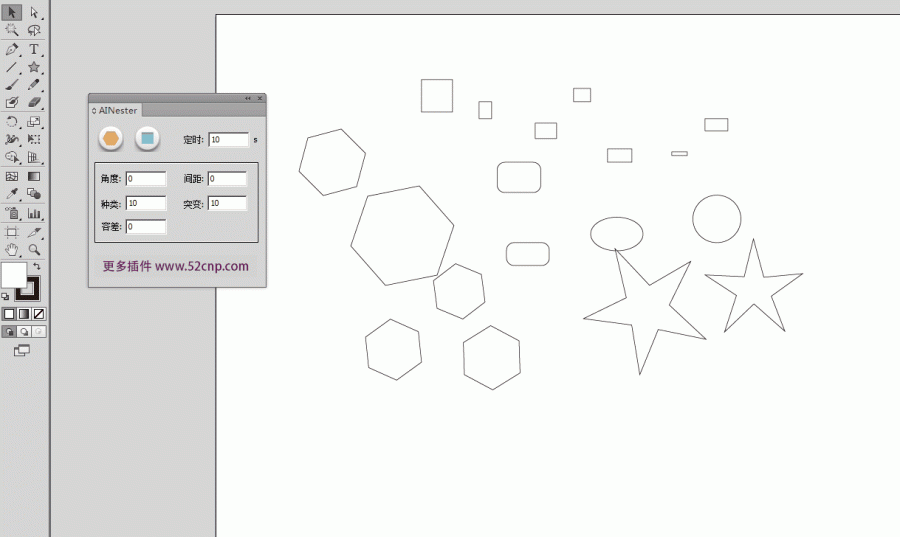The image size is (900, 537).
Task: Click the 容差 tolerance input field
Action: [146, 227]
